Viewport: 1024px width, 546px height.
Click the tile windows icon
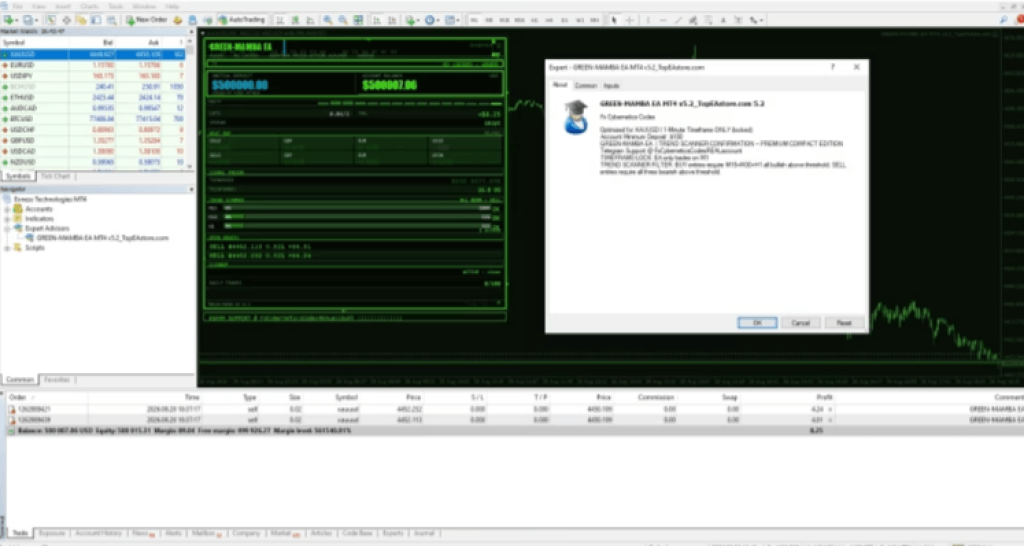pos(359,20)
